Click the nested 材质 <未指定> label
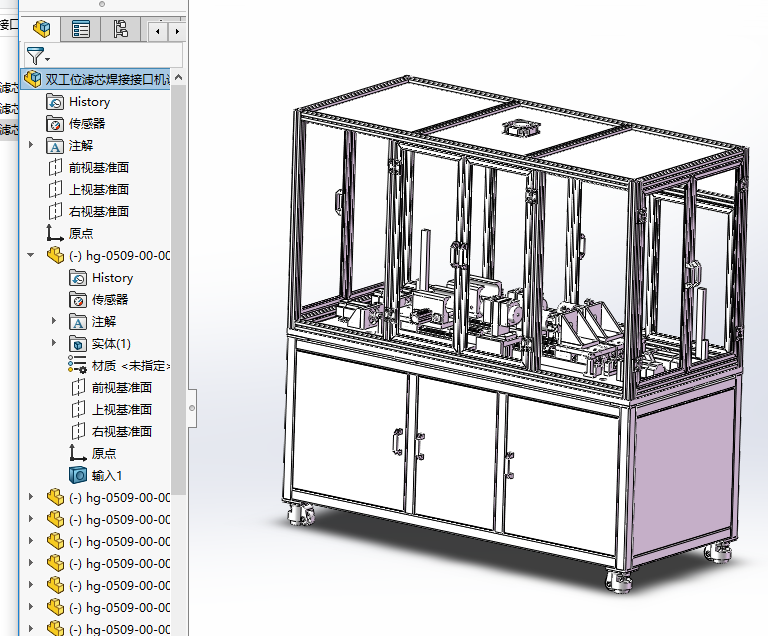 tap(131, 366)
